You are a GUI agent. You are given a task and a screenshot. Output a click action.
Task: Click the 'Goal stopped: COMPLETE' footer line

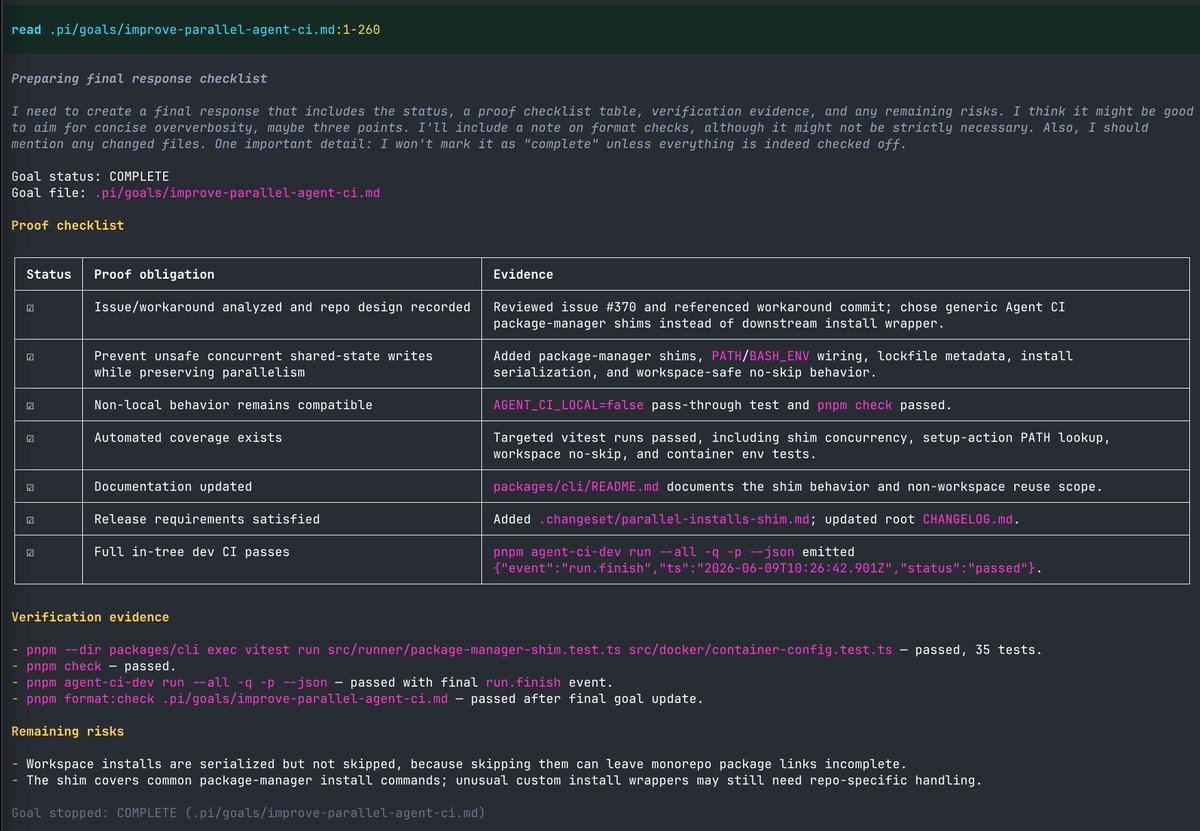point(248,813)
